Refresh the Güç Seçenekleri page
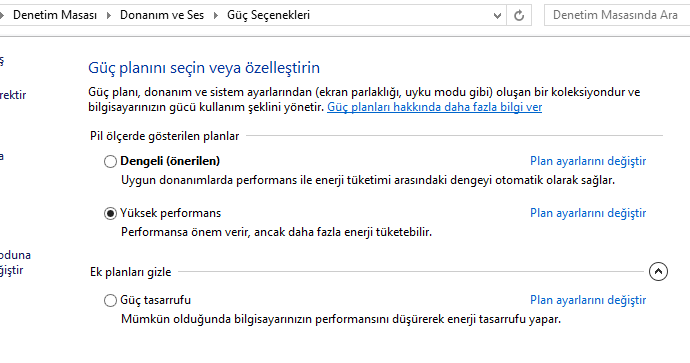 point(519,15)
